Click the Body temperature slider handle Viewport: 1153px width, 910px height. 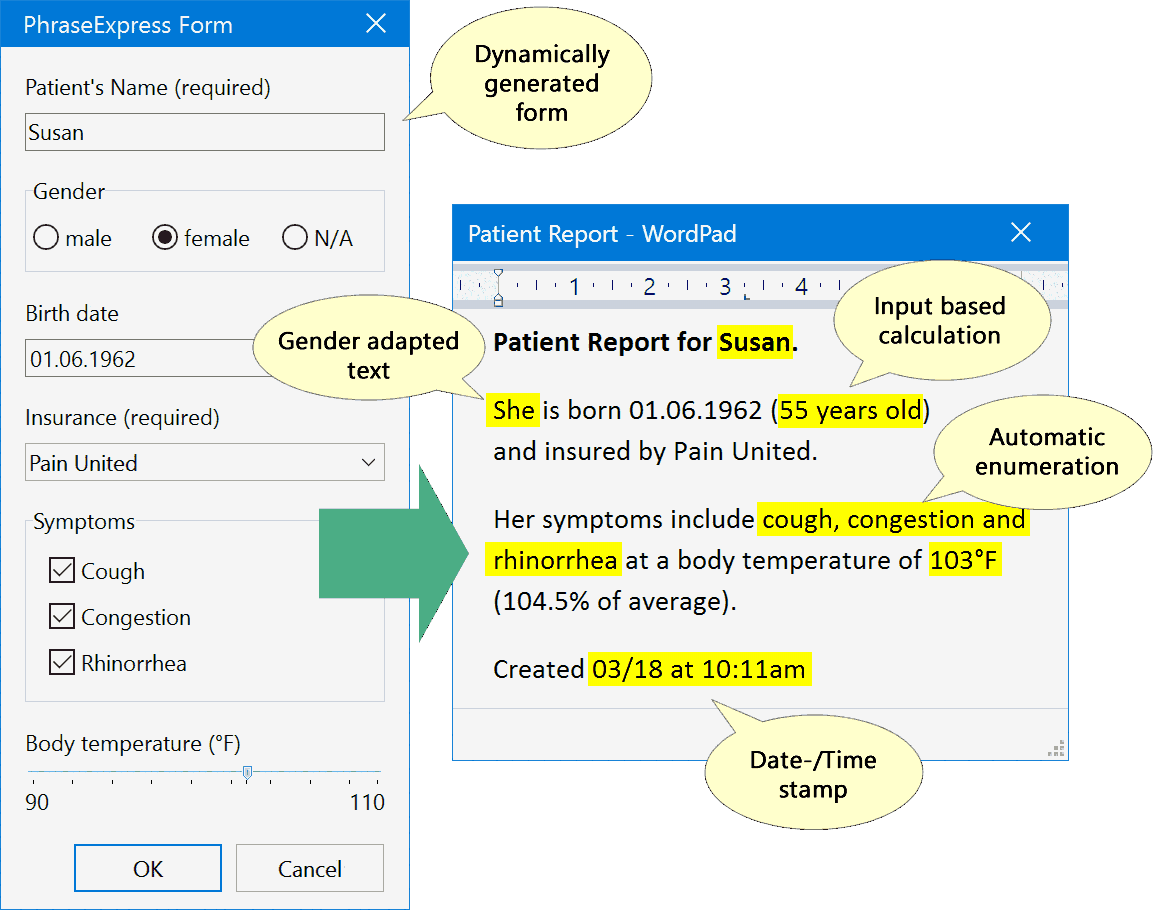247,773
